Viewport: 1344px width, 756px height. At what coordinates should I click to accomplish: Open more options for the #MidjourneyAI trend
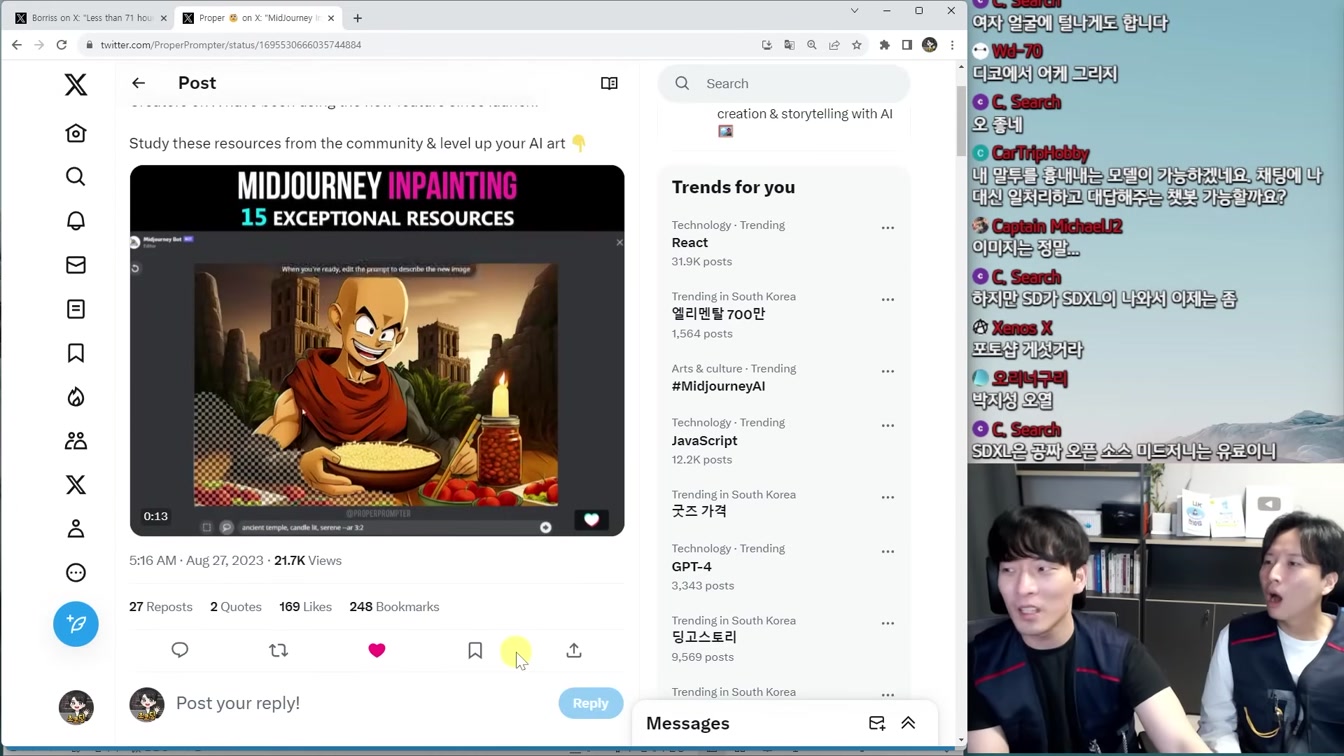coord(888,372)
